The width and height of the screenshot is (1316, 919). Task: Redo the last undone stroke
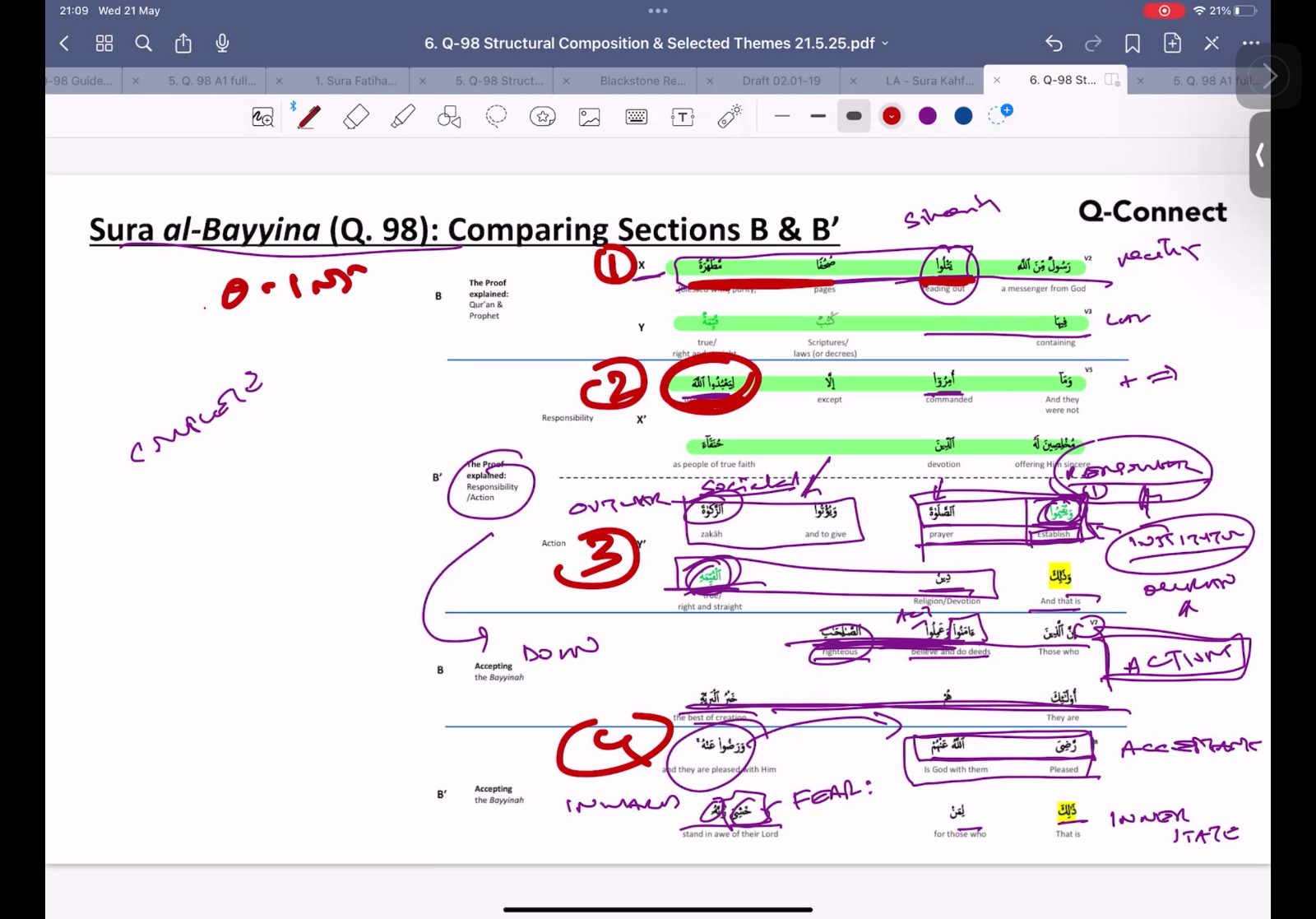pos(1093,44)
